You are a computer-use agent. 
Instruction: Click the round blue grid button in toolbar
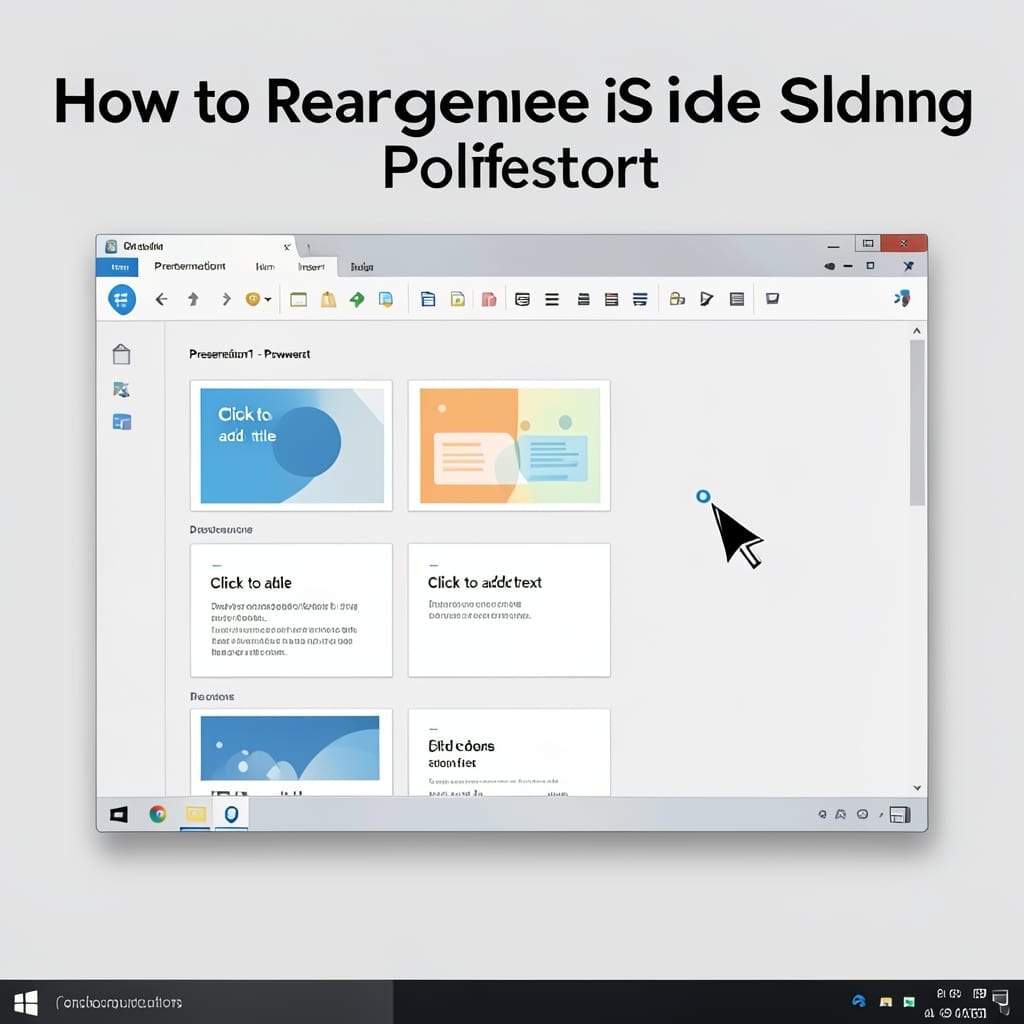pos(121,300)
